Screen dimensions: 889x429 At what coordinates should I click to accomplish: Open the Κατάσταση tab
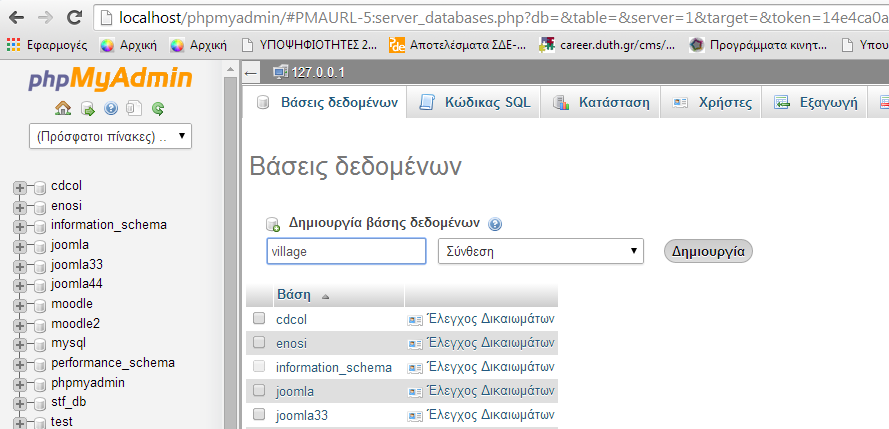click(600, 103)
